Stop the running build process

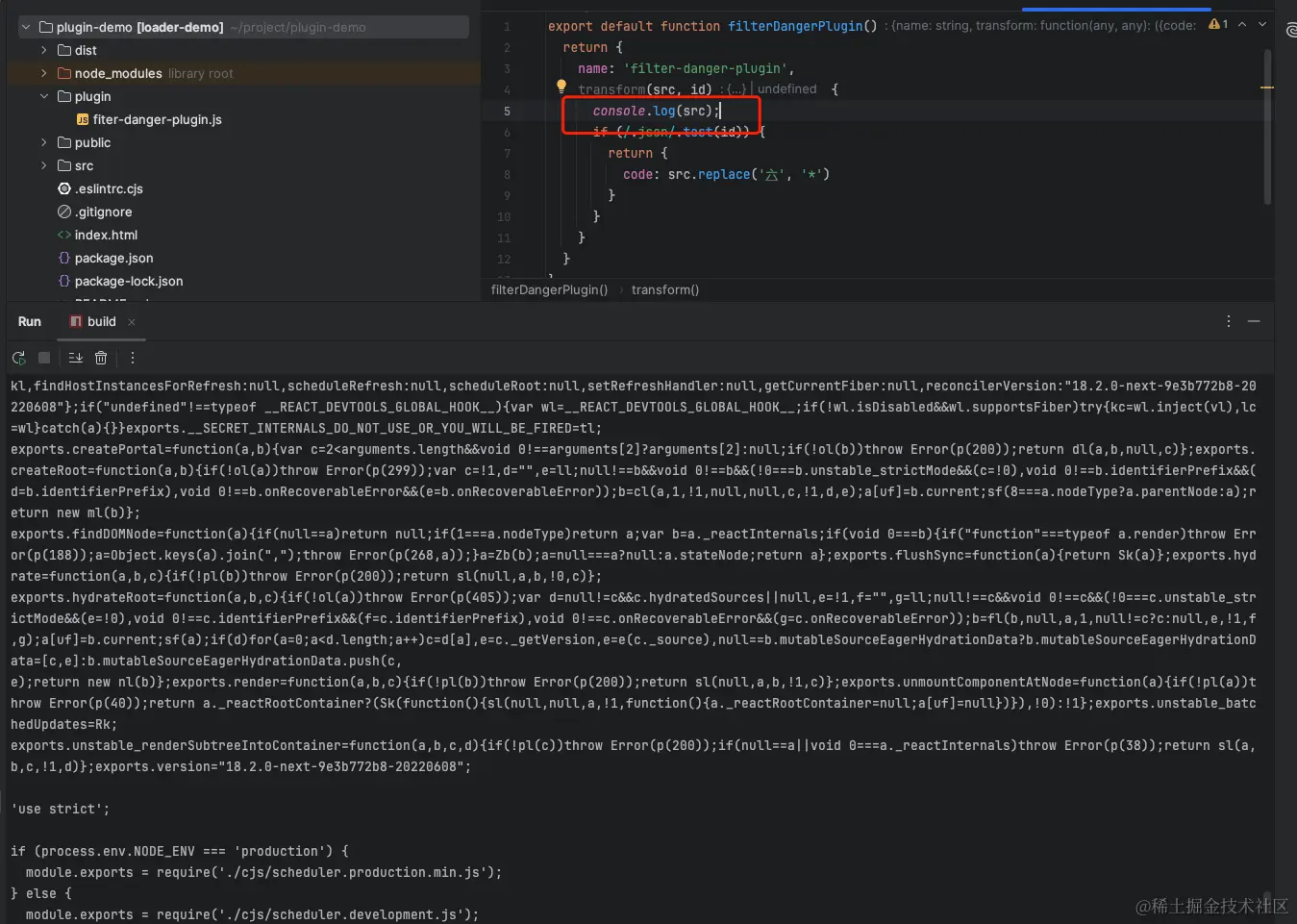click(x=44, y=358)
